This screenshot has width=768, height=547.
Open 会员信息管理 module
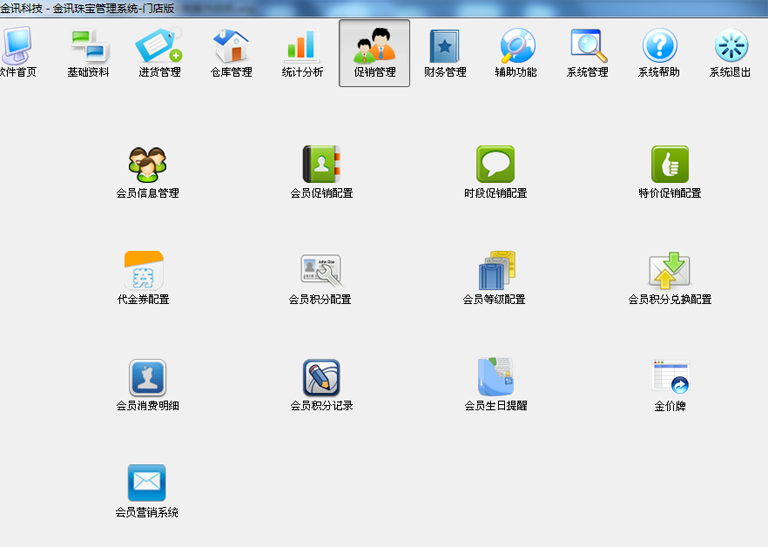point(147,165)
